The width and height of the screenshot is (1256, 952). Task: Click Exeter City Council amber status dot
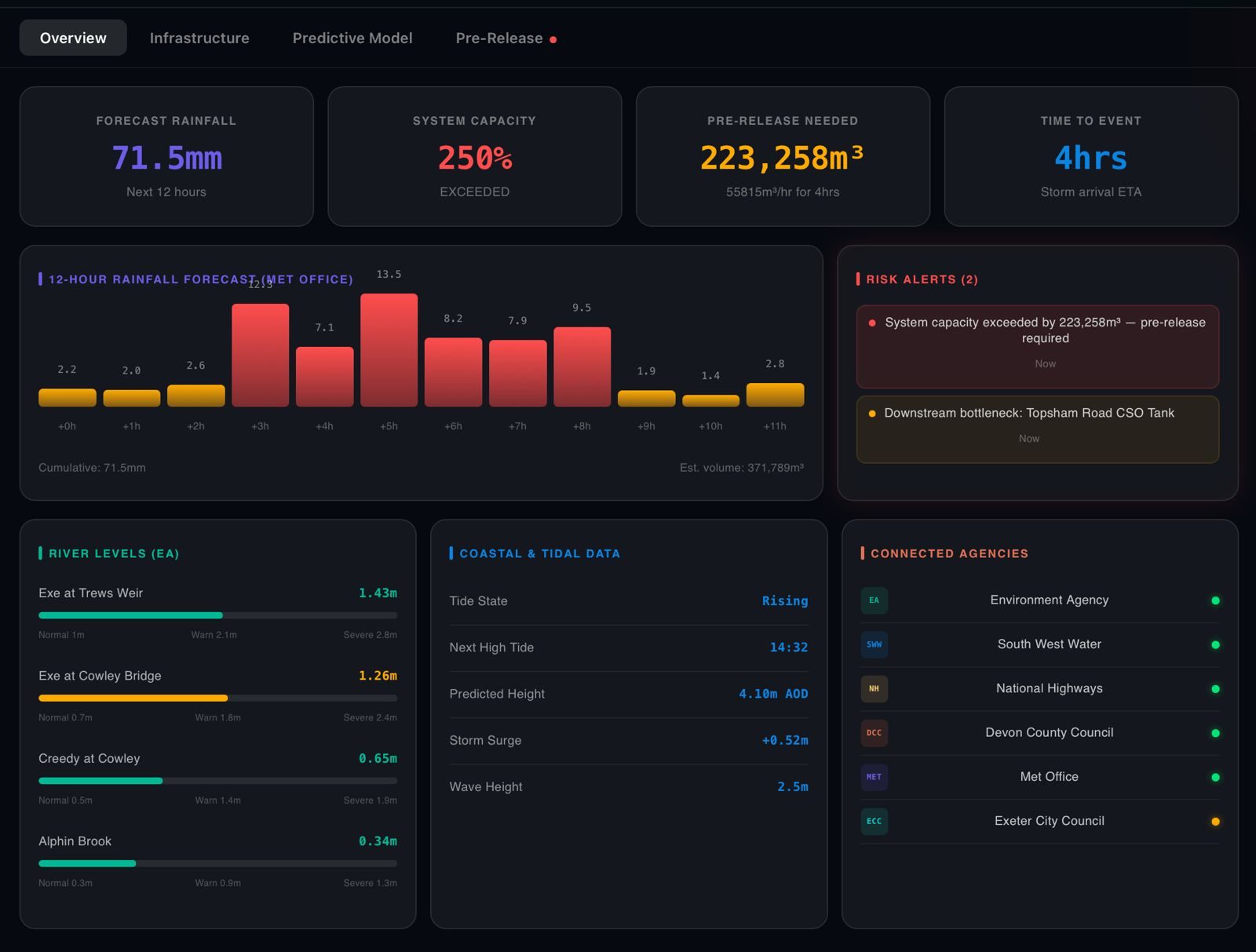1215,822
